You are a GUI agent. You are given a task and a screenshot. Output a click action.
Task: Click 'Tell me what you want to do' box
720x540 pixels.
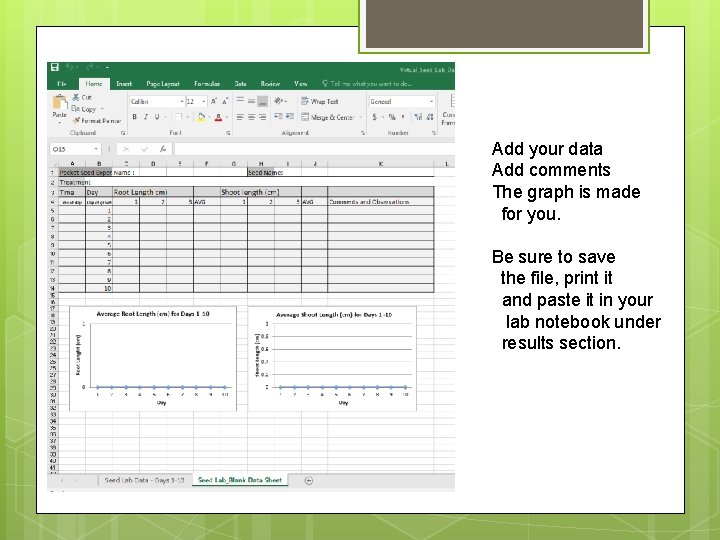pyautogui.click(x=367, y=84)
